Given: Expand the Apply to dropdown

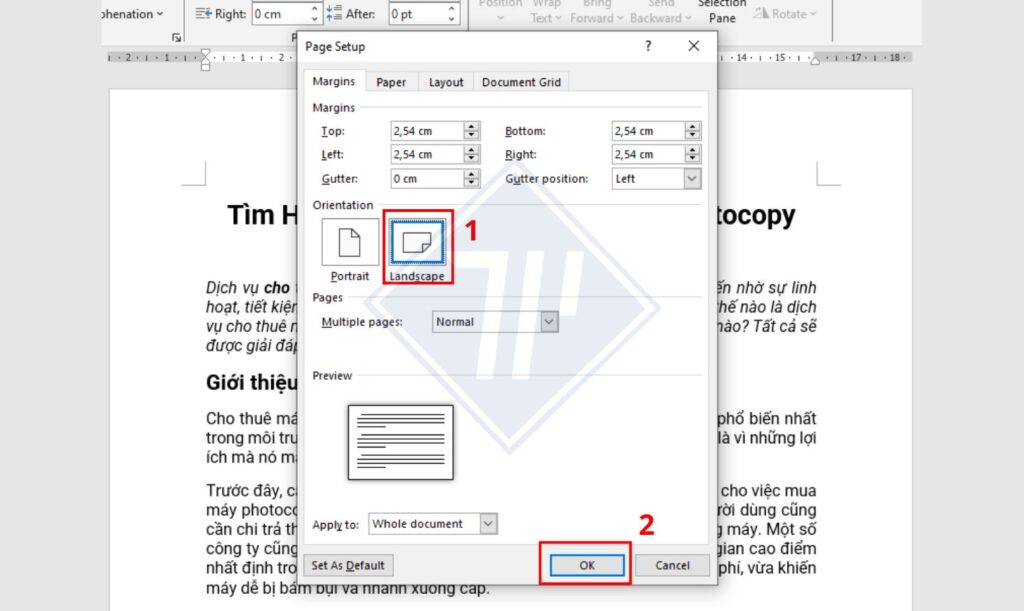Looking at the screenshot, I should tap(488, 524).
